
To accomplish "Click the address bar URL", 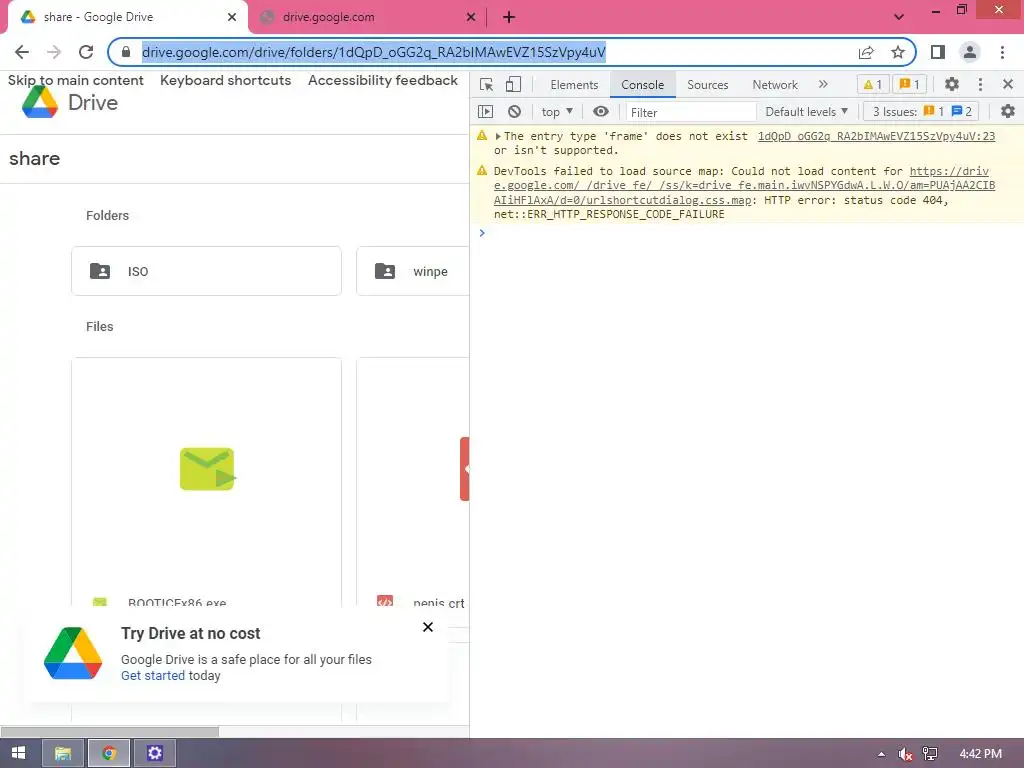I will [x=374, y=52].
